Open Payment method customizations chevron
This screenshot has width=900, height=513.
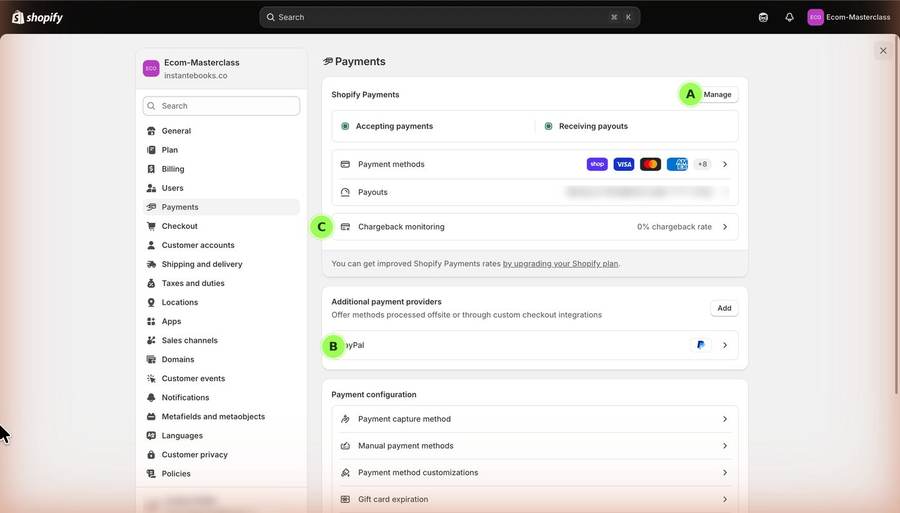725,472
